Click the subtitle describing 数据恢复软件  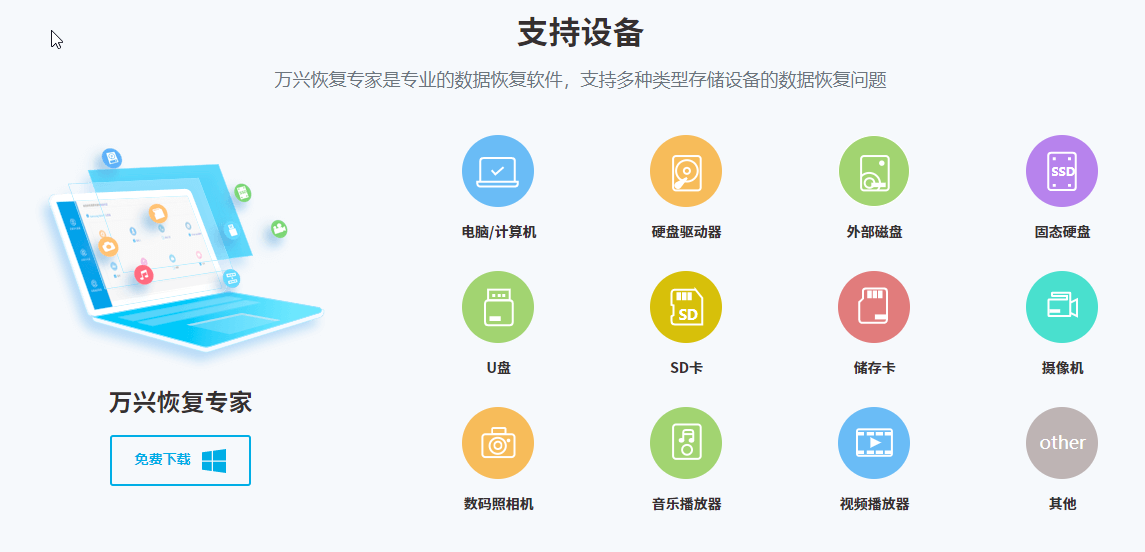click(581, 80)
